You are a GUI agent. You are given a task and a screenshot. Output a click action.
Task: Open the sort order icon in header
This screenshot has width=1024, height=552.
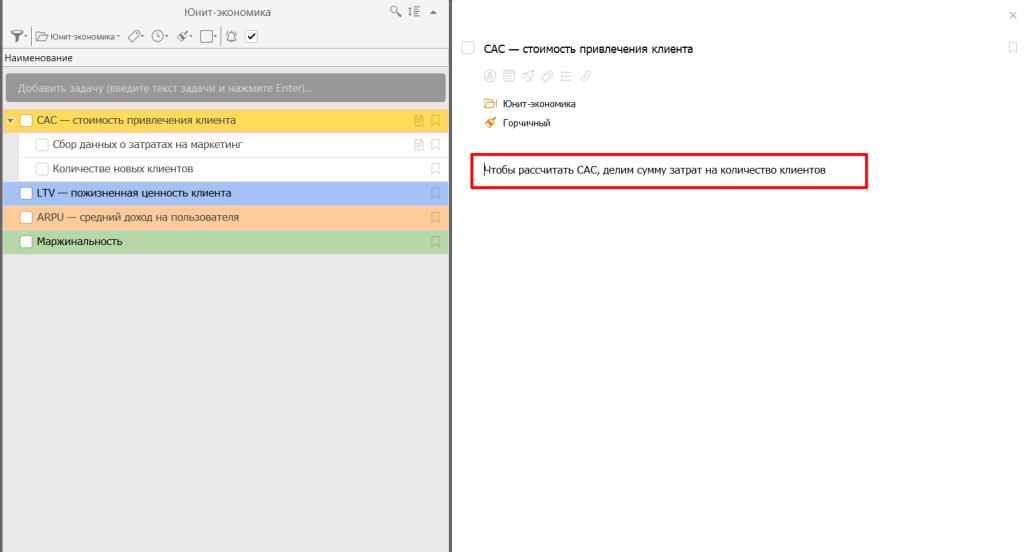coord(414,12)
